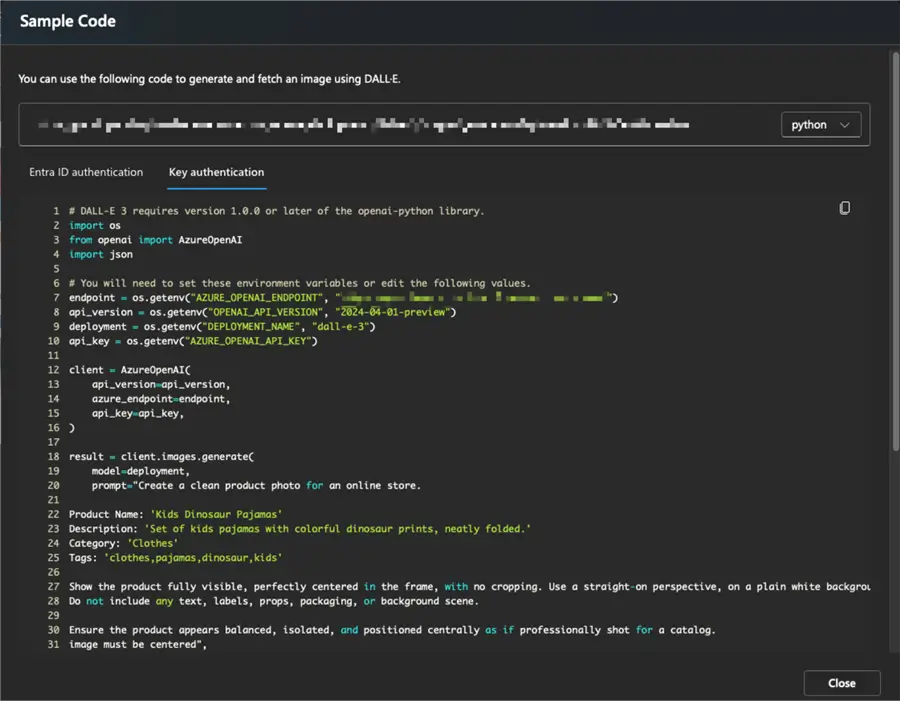Click the "import os" code line
Viewport: 900px width, 701px height.
[94, 226]
